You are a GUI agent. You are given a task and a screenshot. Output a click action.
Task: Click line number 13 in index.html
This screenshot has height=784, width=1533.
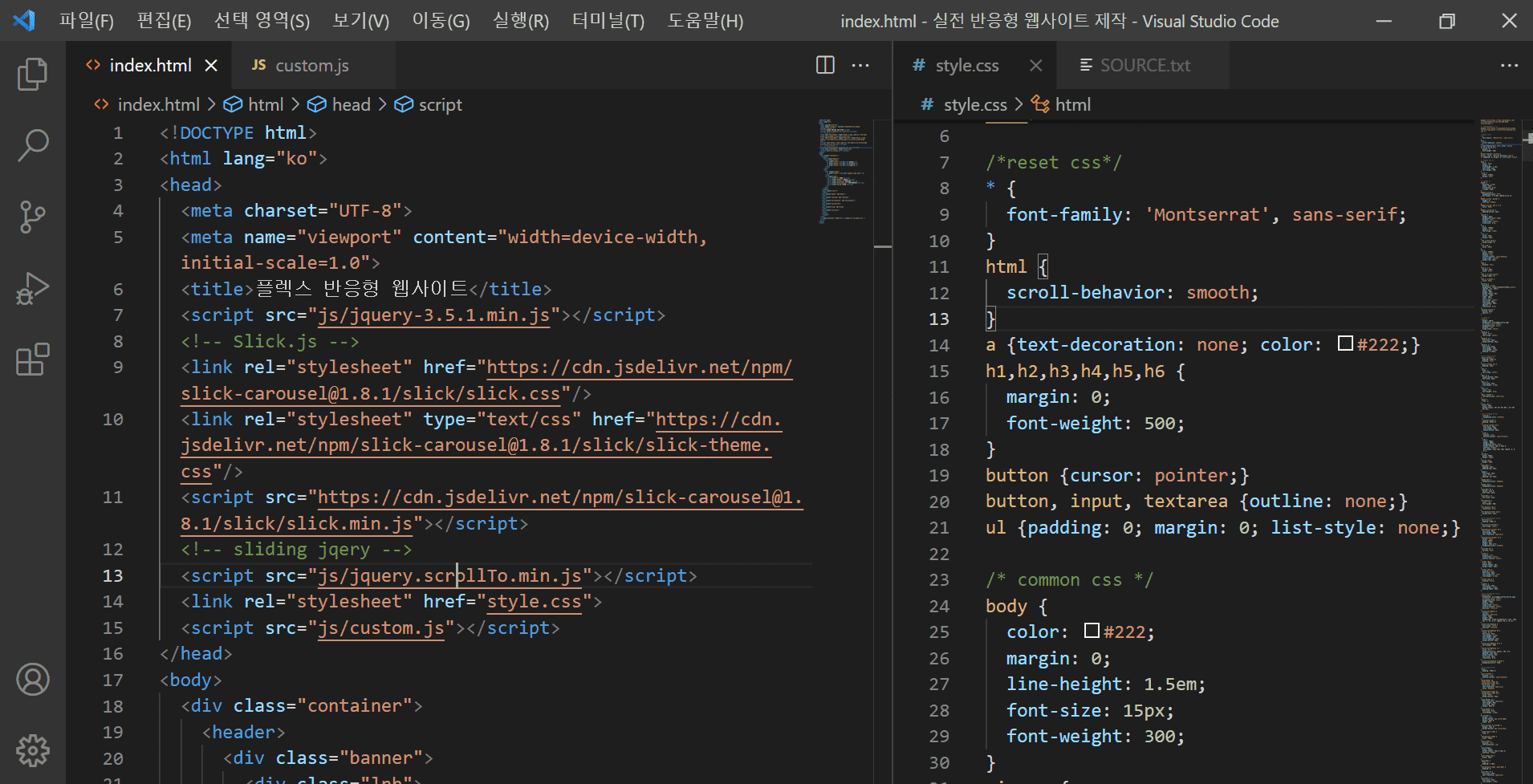click(x=113, y=576)
